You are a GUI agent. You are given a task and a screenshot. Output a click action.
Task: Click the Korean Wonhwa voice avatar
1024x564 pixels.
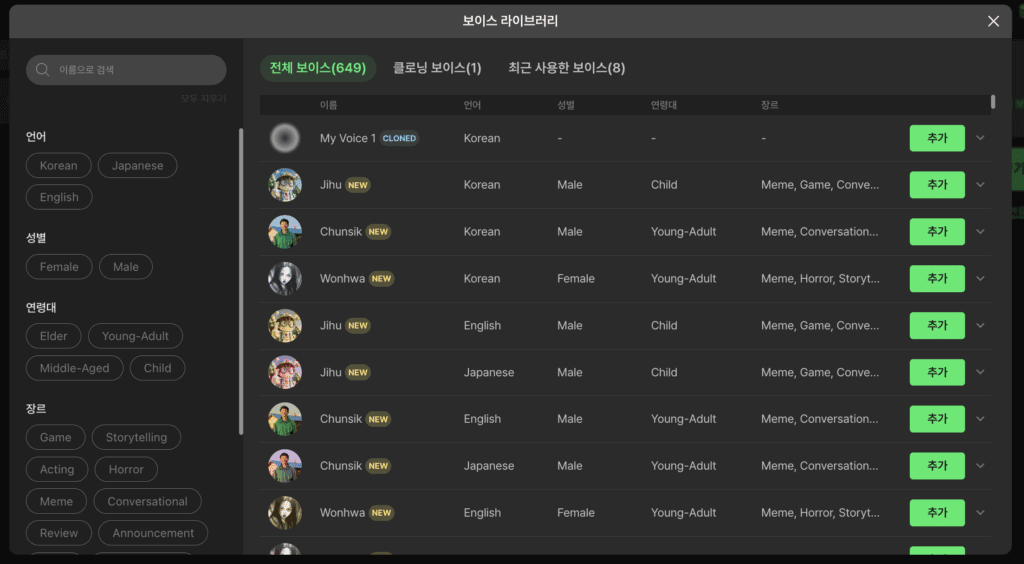click(x=285, y=279)
